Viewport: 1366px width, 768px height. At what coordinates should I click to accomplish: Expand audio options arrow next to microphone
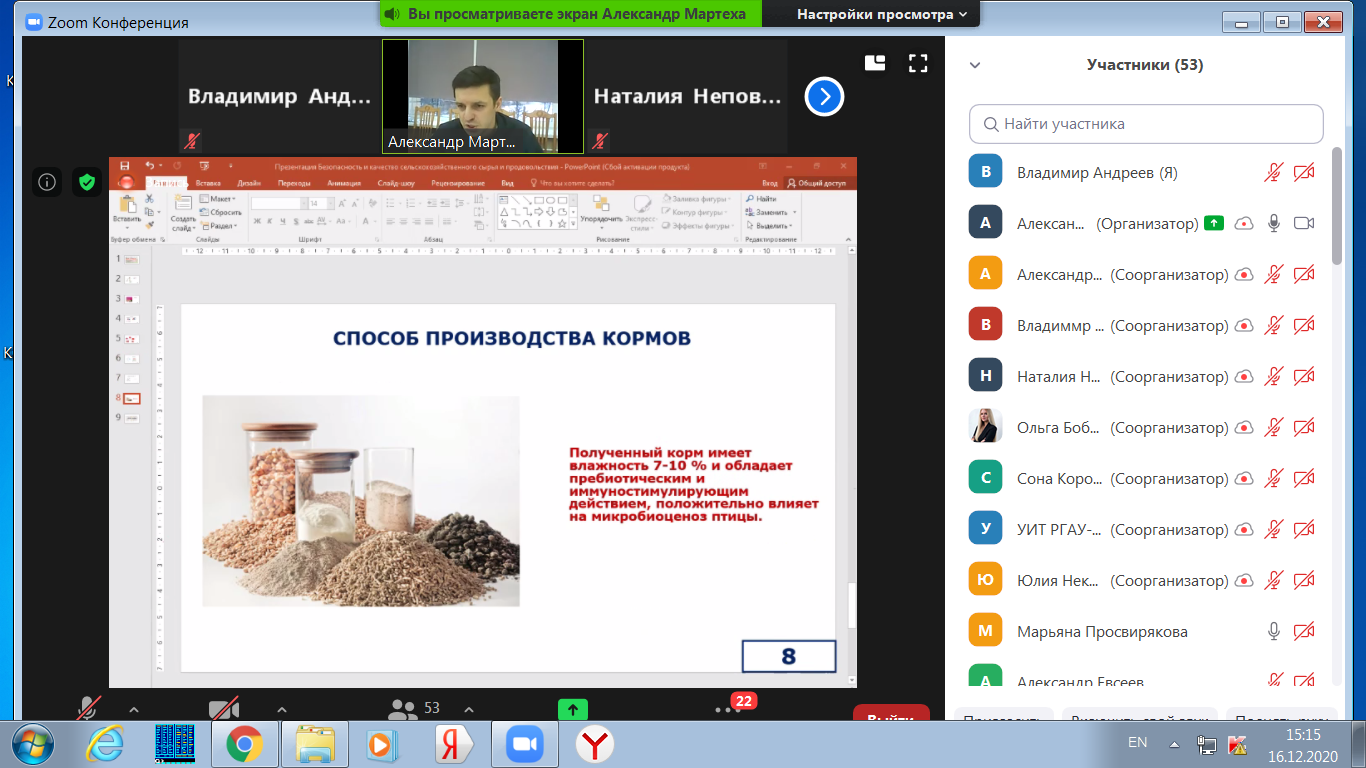coord(134,708)
